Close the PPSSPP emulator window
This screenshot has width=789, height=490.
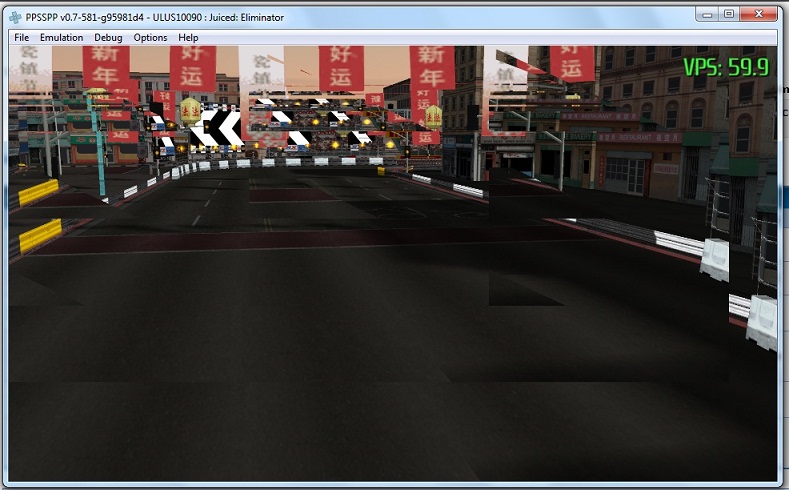point(761,14)
